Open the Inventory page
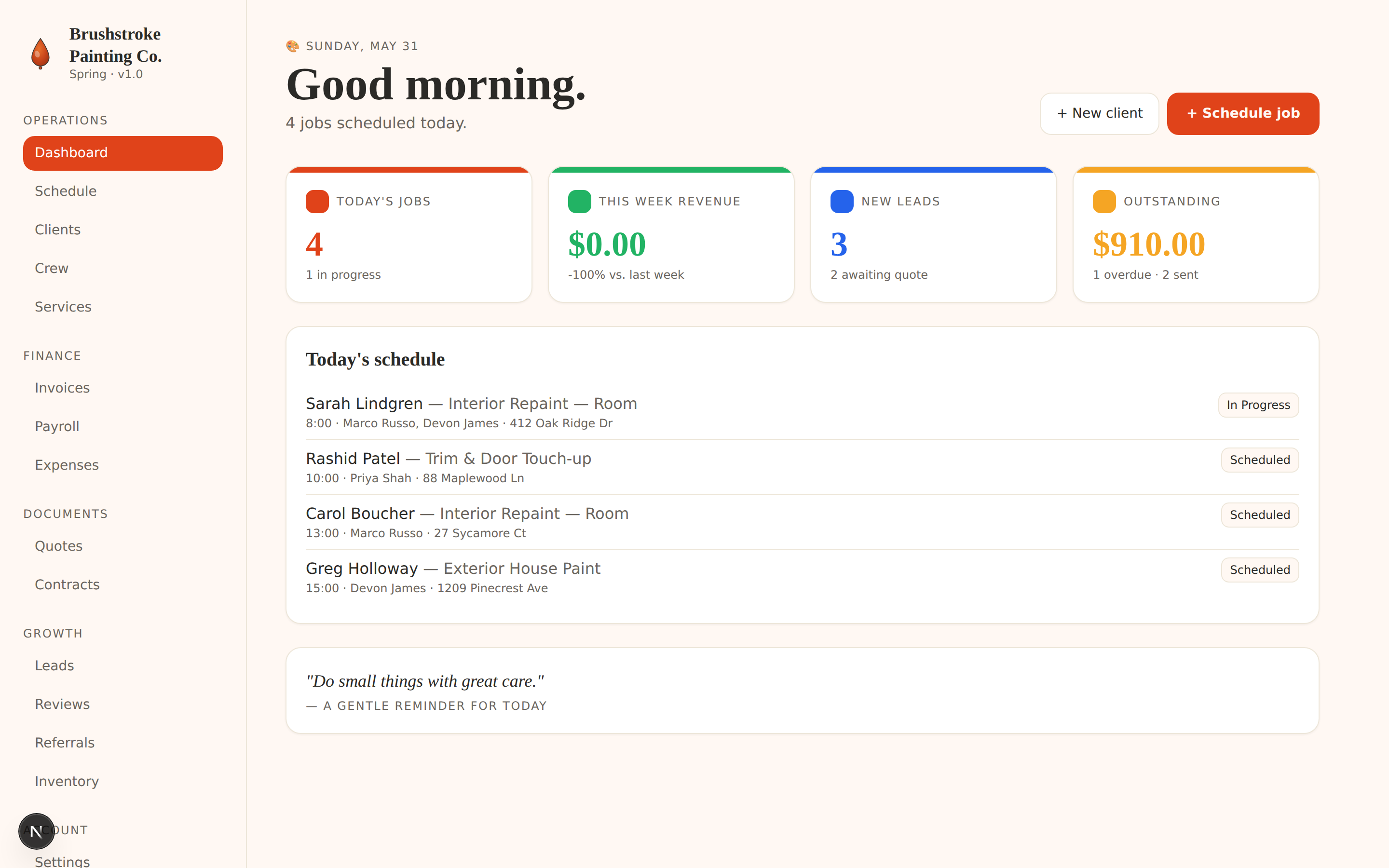 pos(123,781)
